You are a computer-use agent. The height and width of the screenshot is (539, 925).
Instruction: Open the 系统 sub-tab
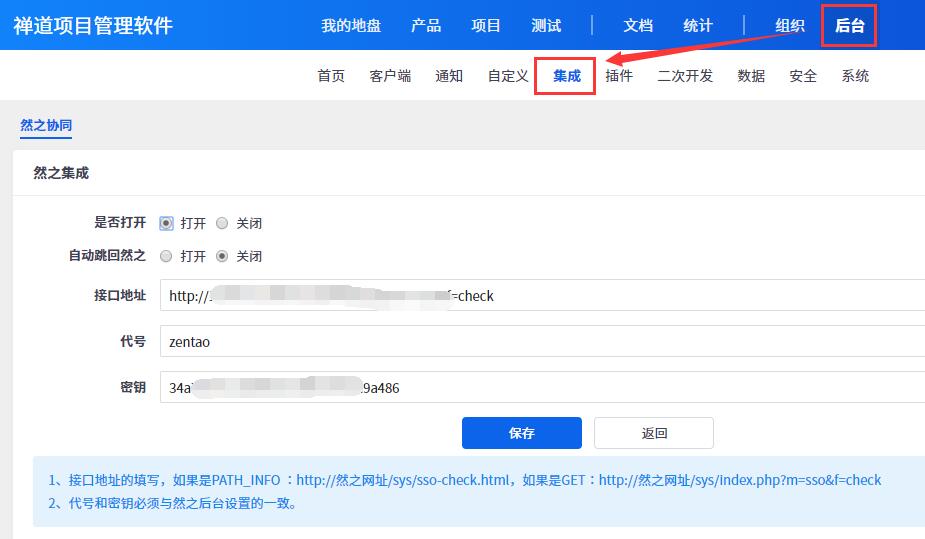[x=855, y=75]
